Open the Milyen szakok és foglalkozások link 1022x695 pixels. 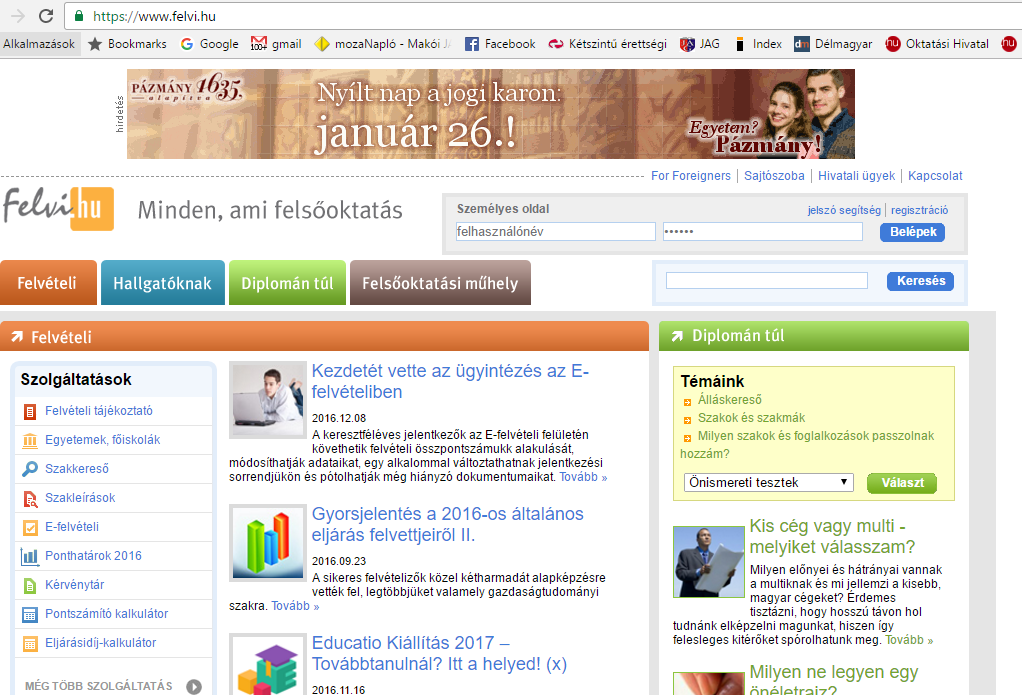coord(808,445)
